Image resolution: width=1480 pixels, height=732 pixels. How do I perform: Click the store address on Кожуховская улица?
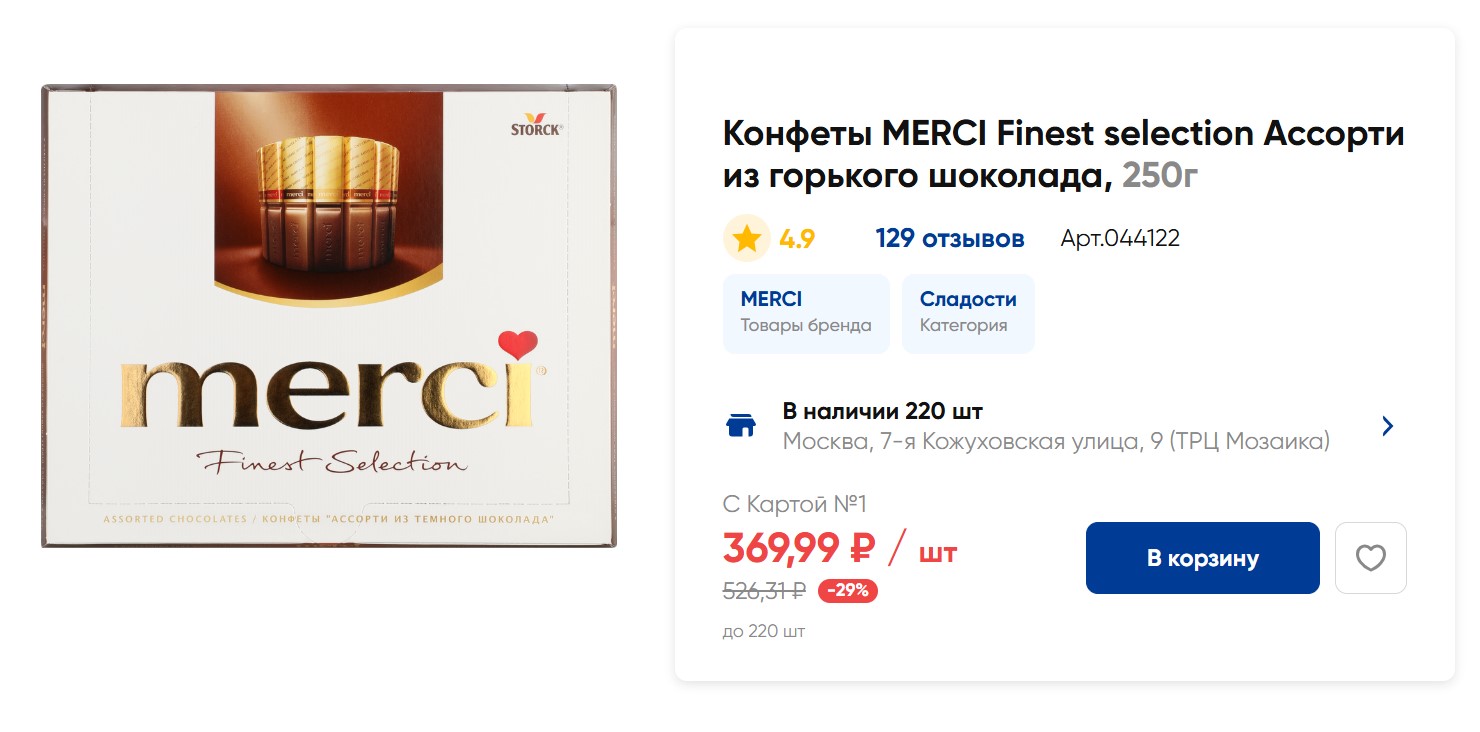1055,441
